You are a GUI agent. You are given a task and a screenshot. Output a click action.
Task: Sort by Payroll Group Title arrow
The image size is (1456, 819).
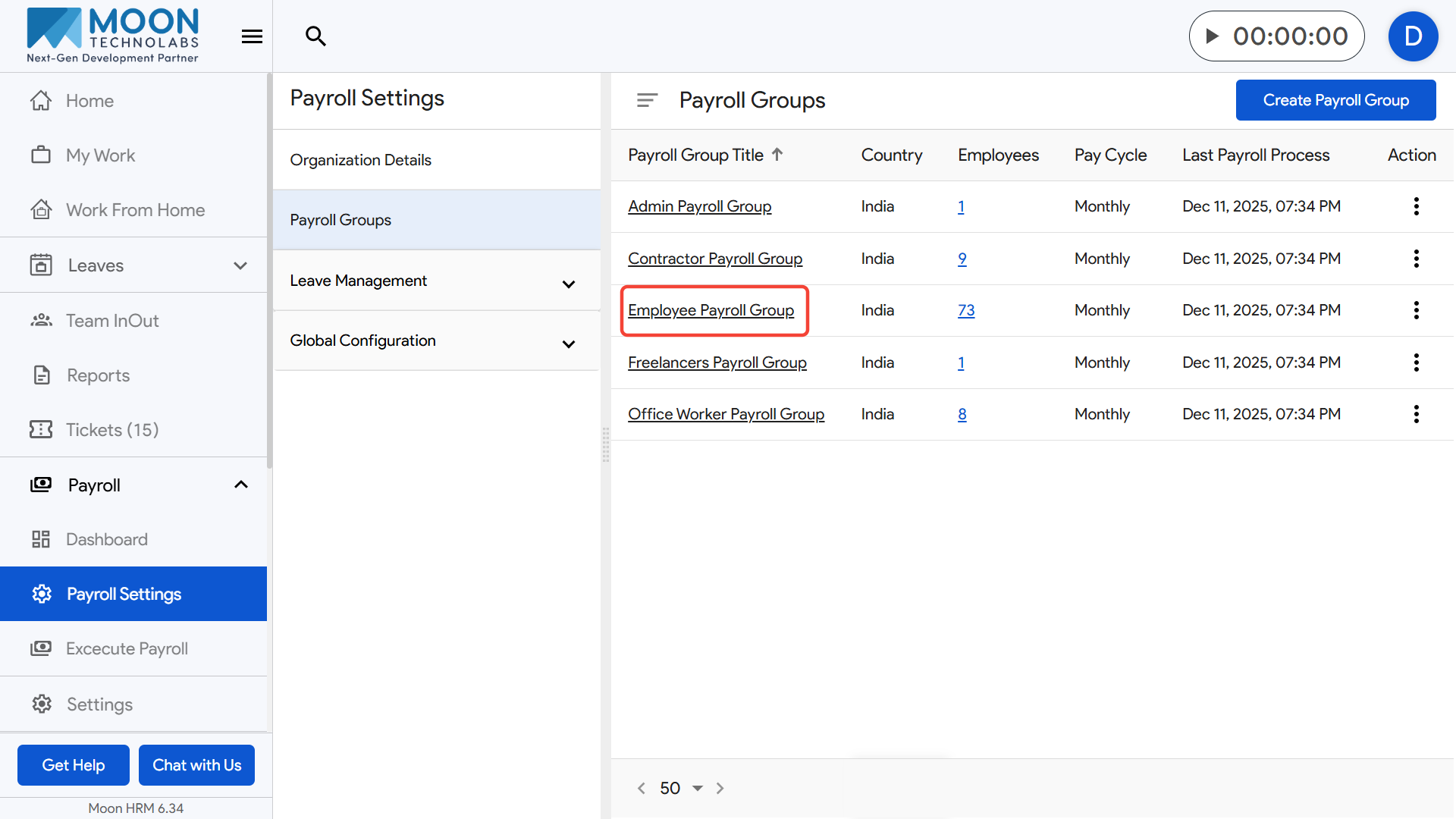point(777,155)
